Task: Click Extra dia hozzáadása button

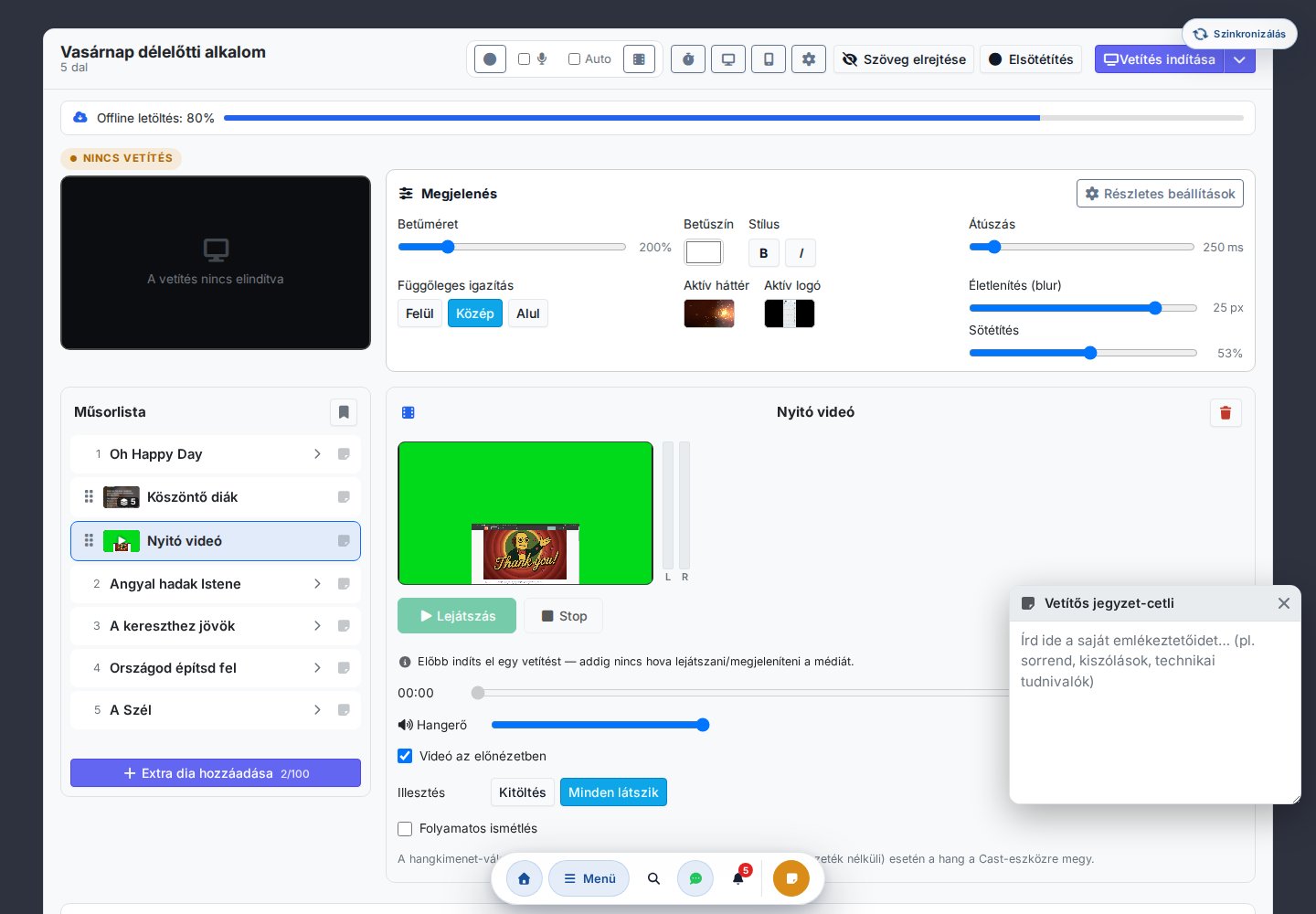Action: (216, 773)
